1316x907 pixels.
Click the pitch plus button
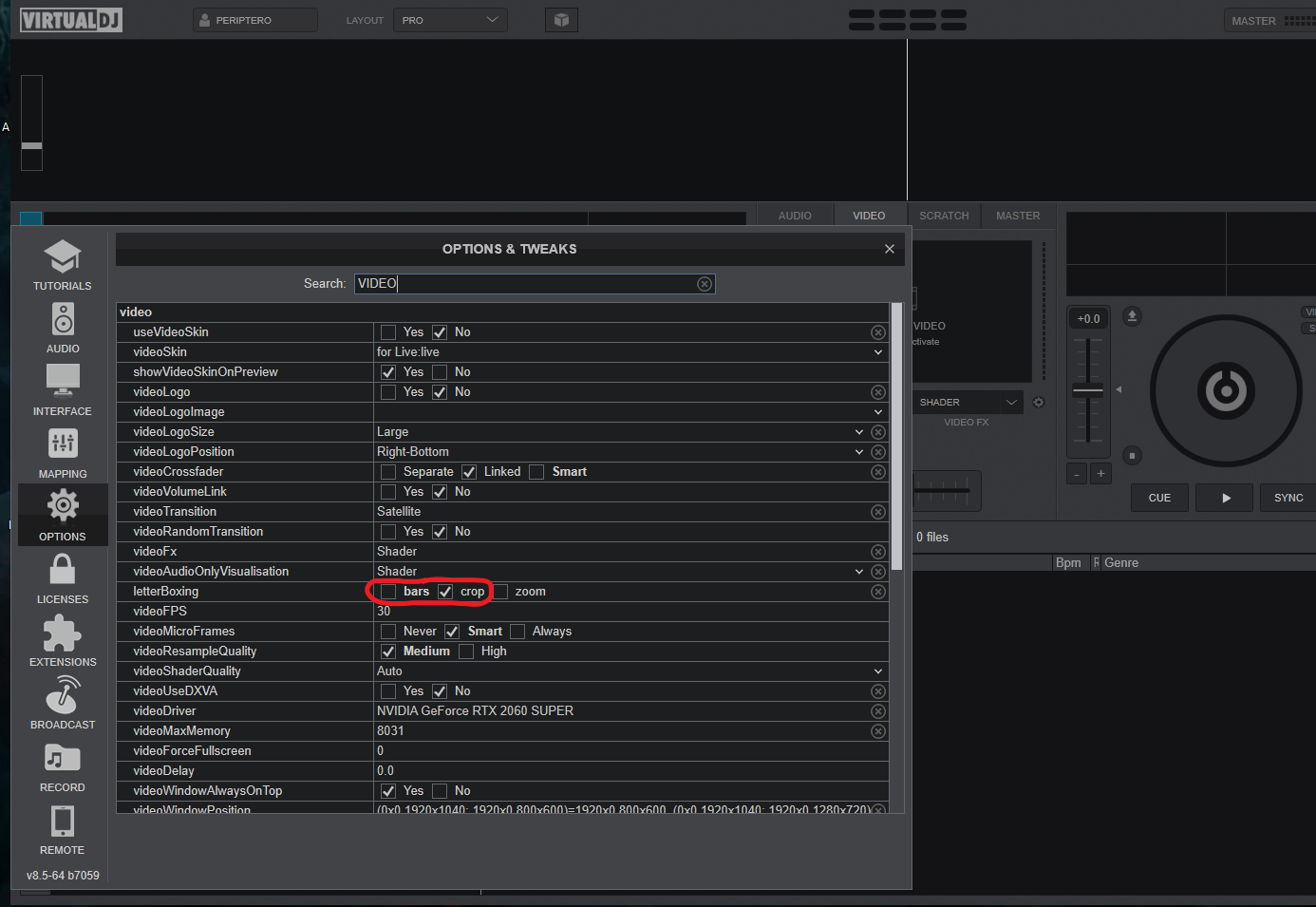coord(1100,473)
